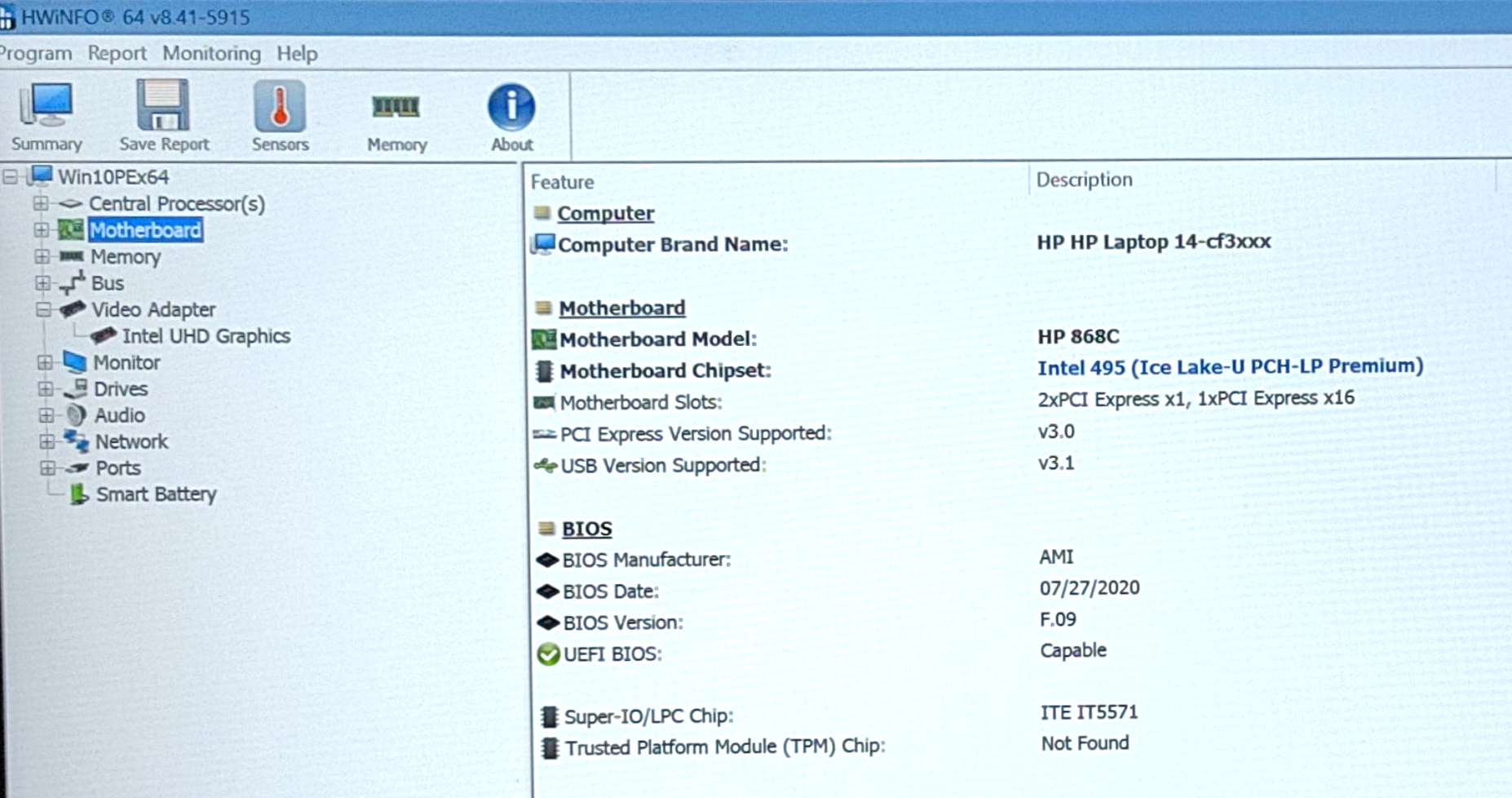Viewport: 1512px width, 798px height.
Task: Click the BIOS Manufacturer 'AMI' value
Action: coord(1056,556)
